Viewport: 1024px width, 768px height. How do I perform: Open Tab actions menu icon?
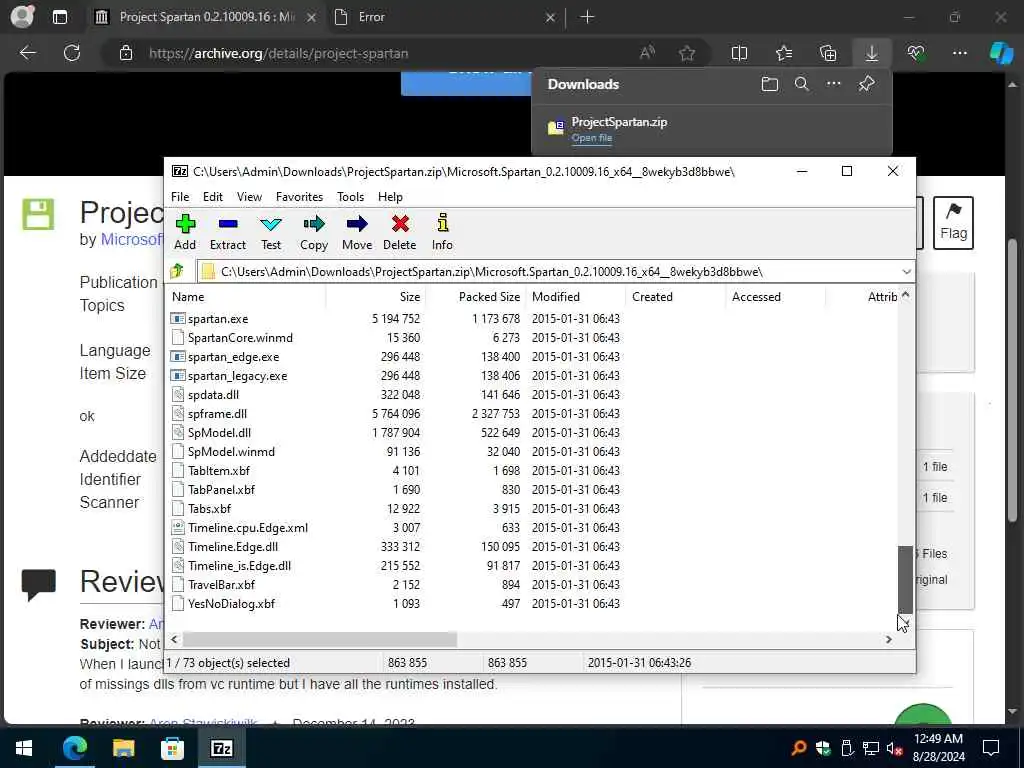click(x=59, y=17)
